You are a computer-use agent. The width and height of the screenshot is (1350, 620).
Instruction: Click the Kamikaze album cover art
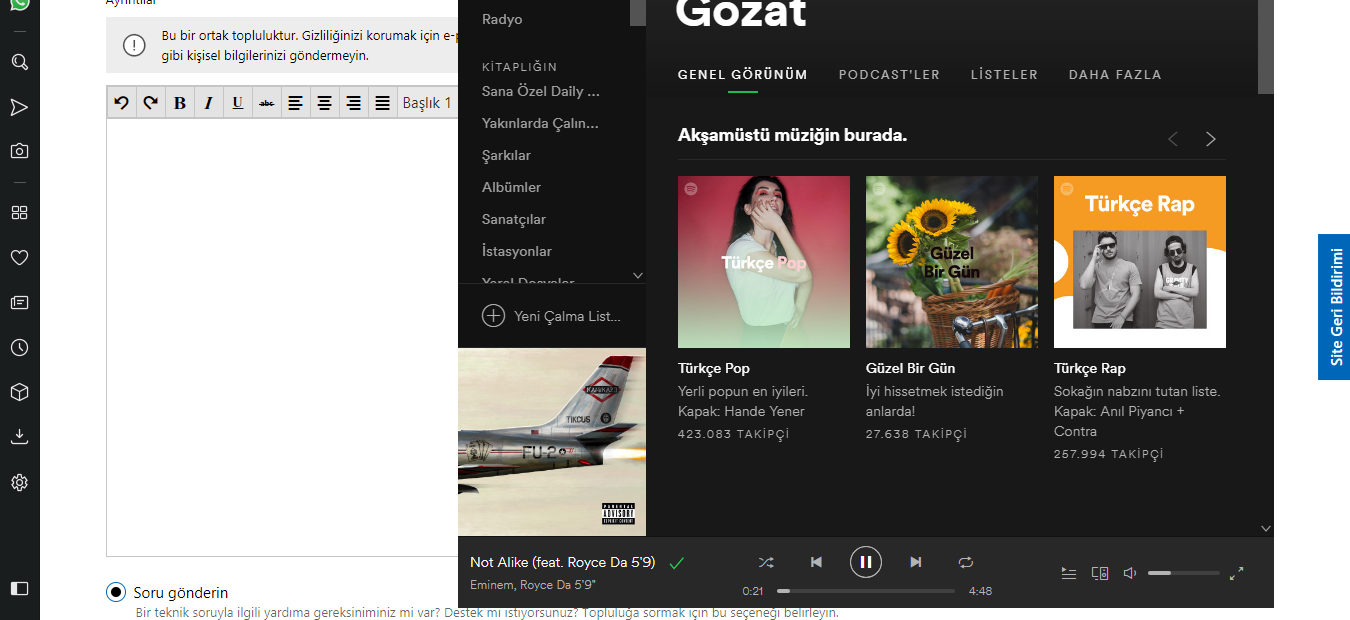click(x=552, y=442)
